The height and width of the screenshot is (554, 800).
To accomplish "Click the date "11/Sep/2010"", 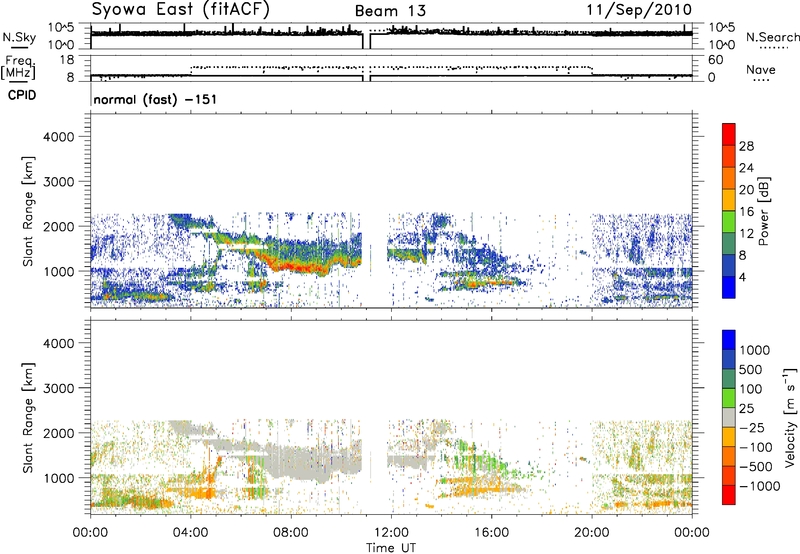I will (639, 10).
